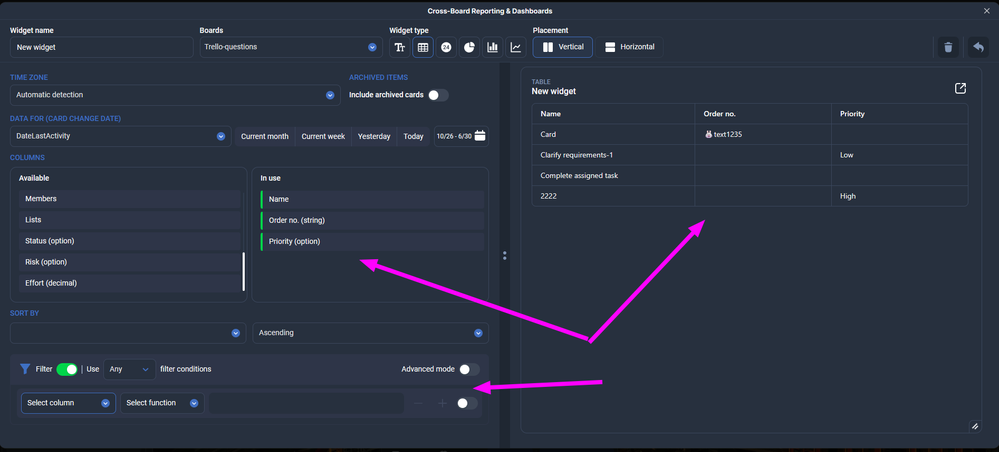The width and height of the screenshot is (999, 452).
Task: Open the table widget in external view
Action: tap(960, 88)
